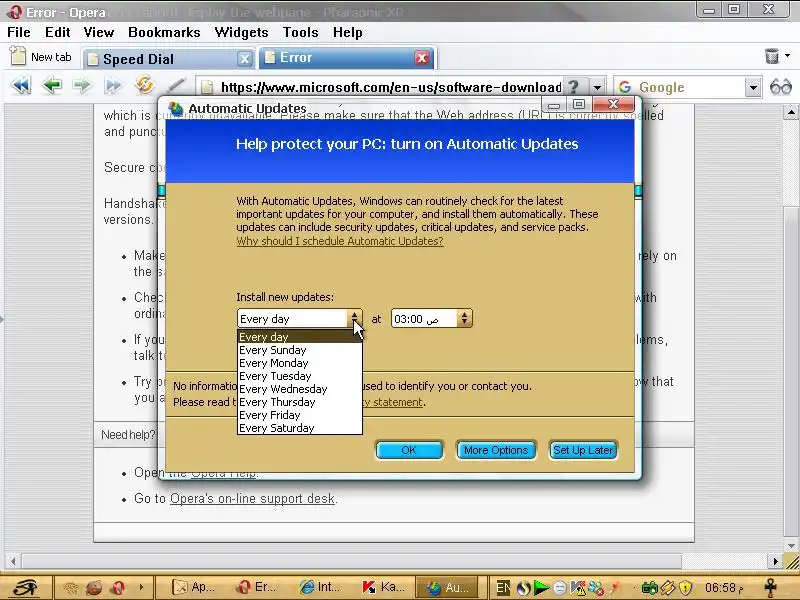Viewport: 800px width, 600px height.
Task: Click the Au... Automatic Updates taskbar button
Action: (446, 587)
